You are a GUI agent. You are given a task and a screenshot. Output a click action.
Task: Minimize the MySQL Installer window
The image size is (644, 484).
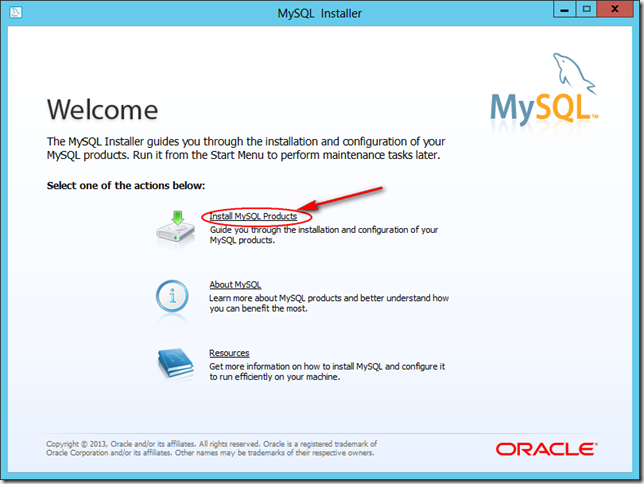pos(565,9)
